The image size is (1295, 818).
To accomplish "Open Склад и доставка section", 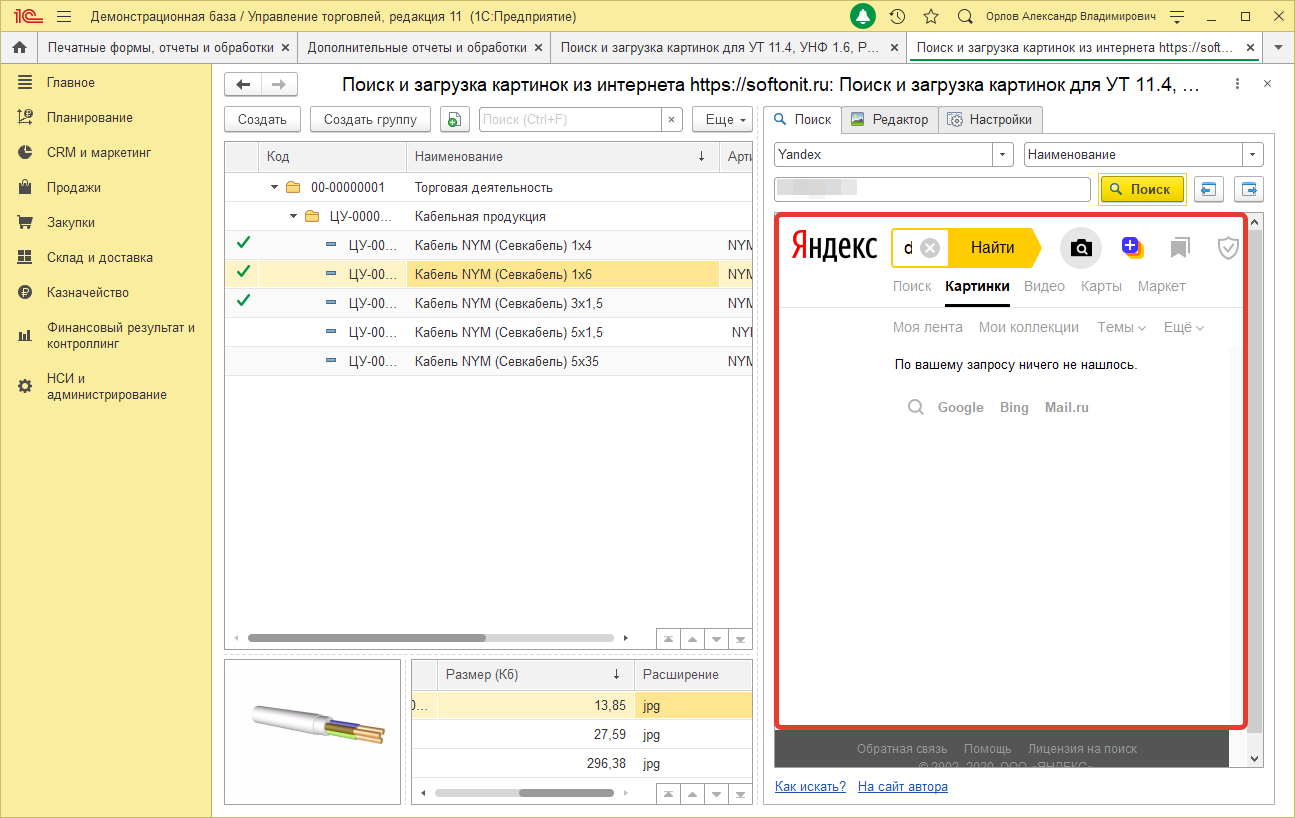I will coord(99,257).
